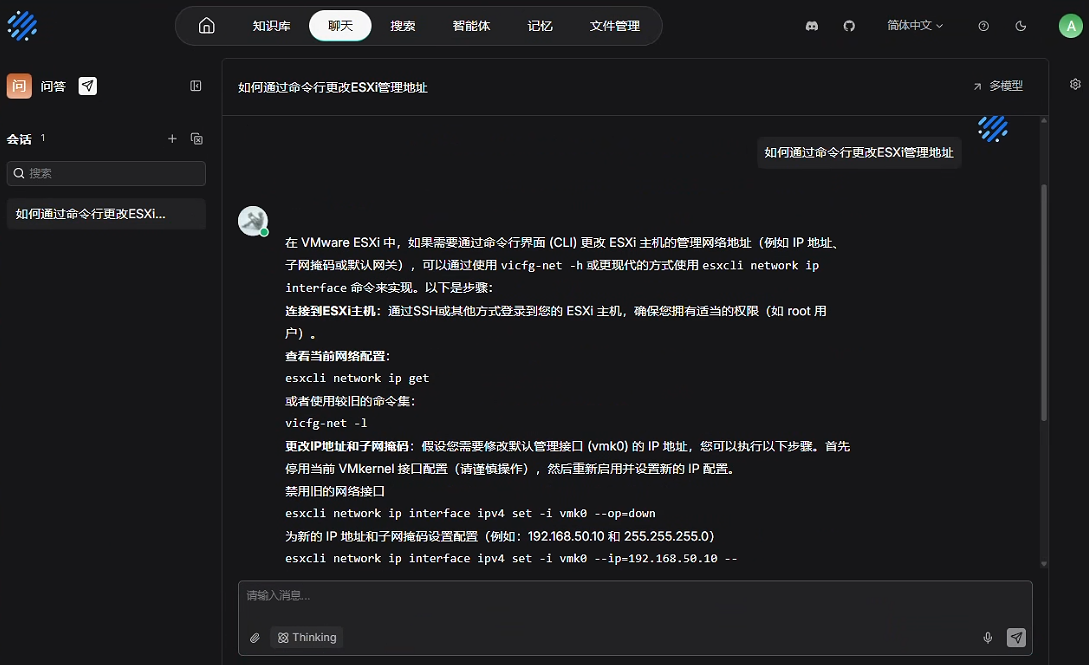
Task: Click the 多模型 multi-model button
Action: (x=998, y=86)
